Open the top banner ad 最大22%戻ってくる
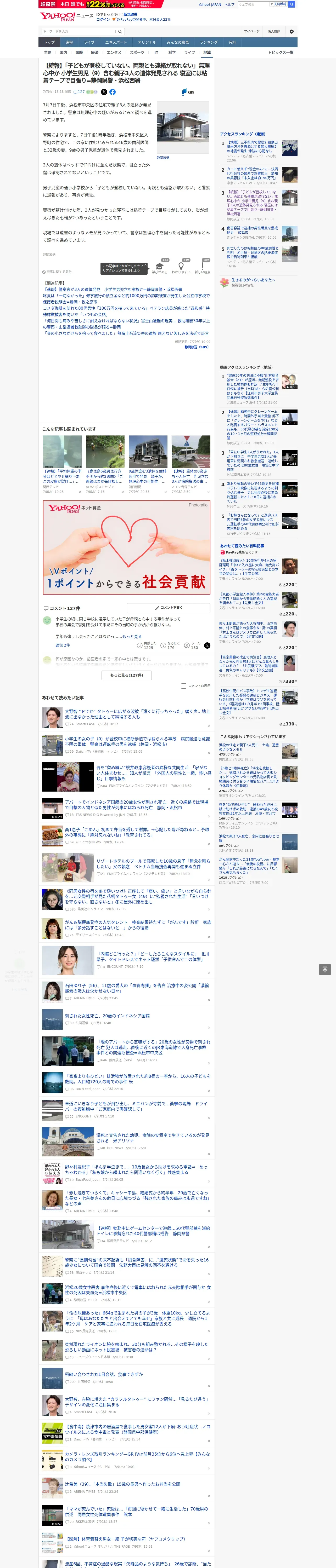 click(101, 4)
